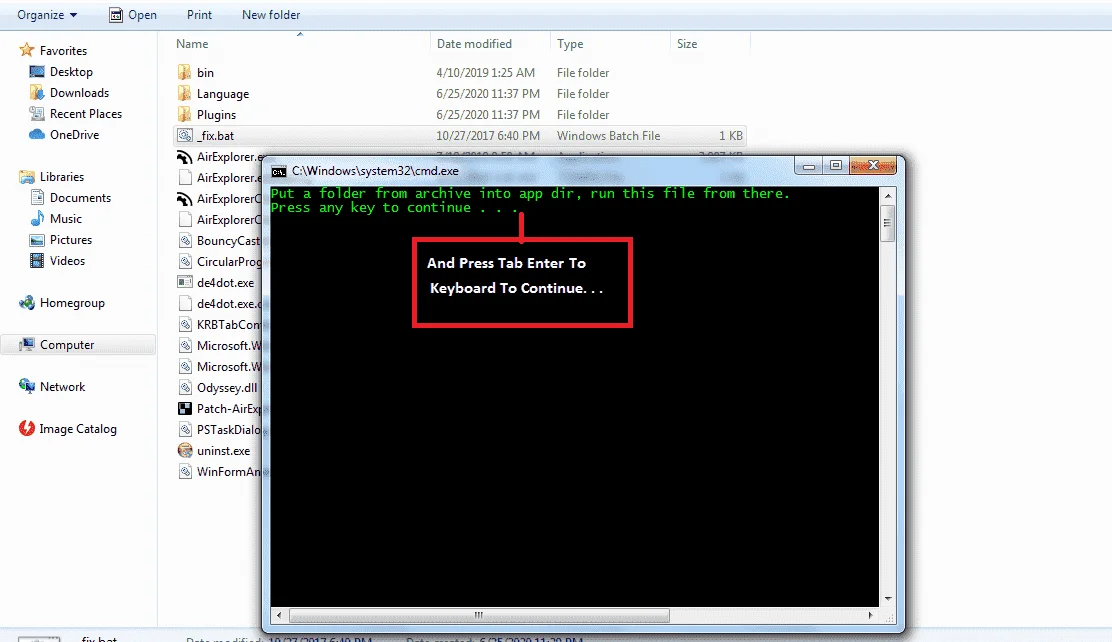Sort by the Size column header
Screen dimensions: 1112x642
pyautogui.click(x=686, y=44)
